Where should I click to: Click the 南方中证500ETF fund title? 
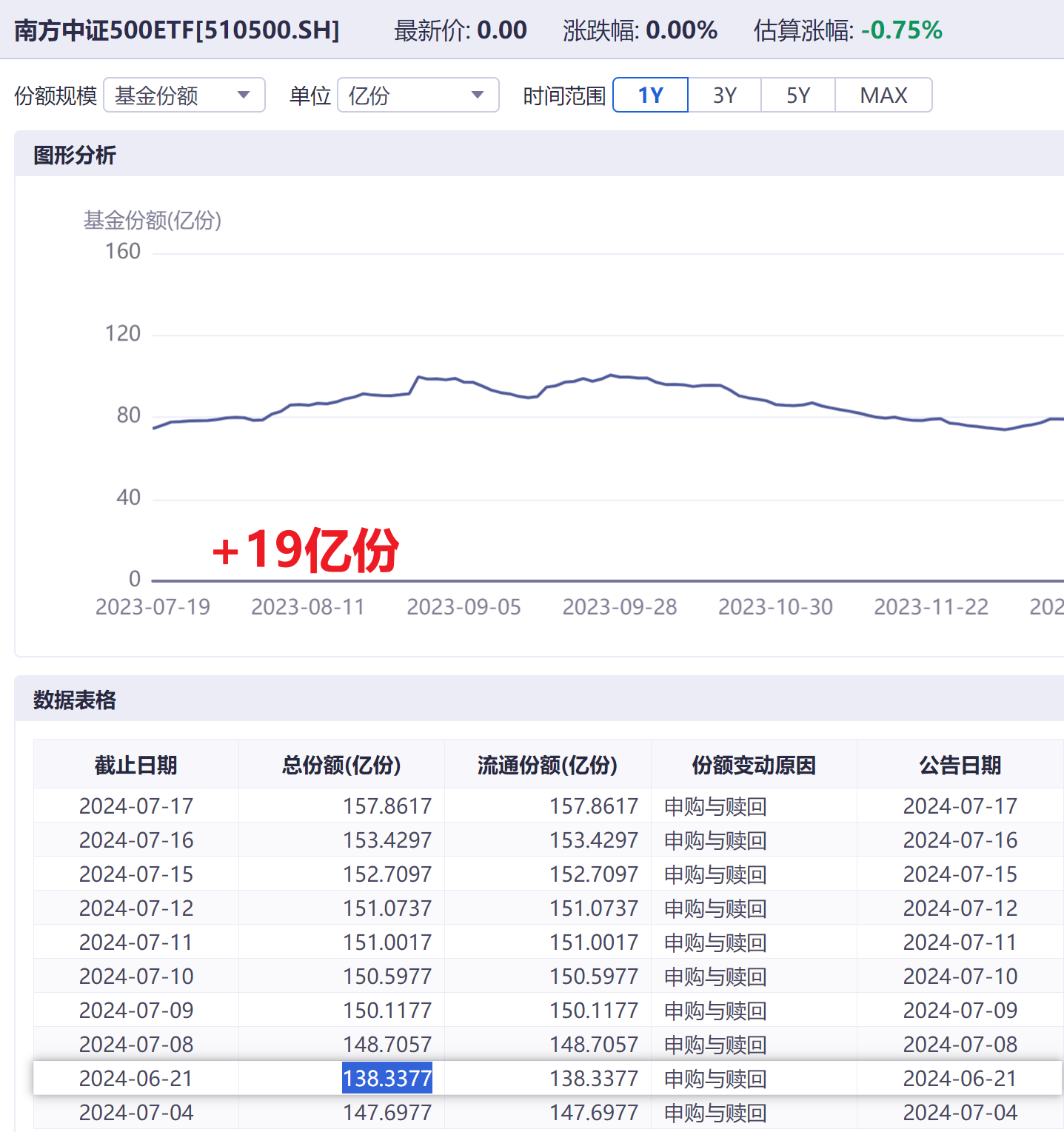click(x=177, y=30)
